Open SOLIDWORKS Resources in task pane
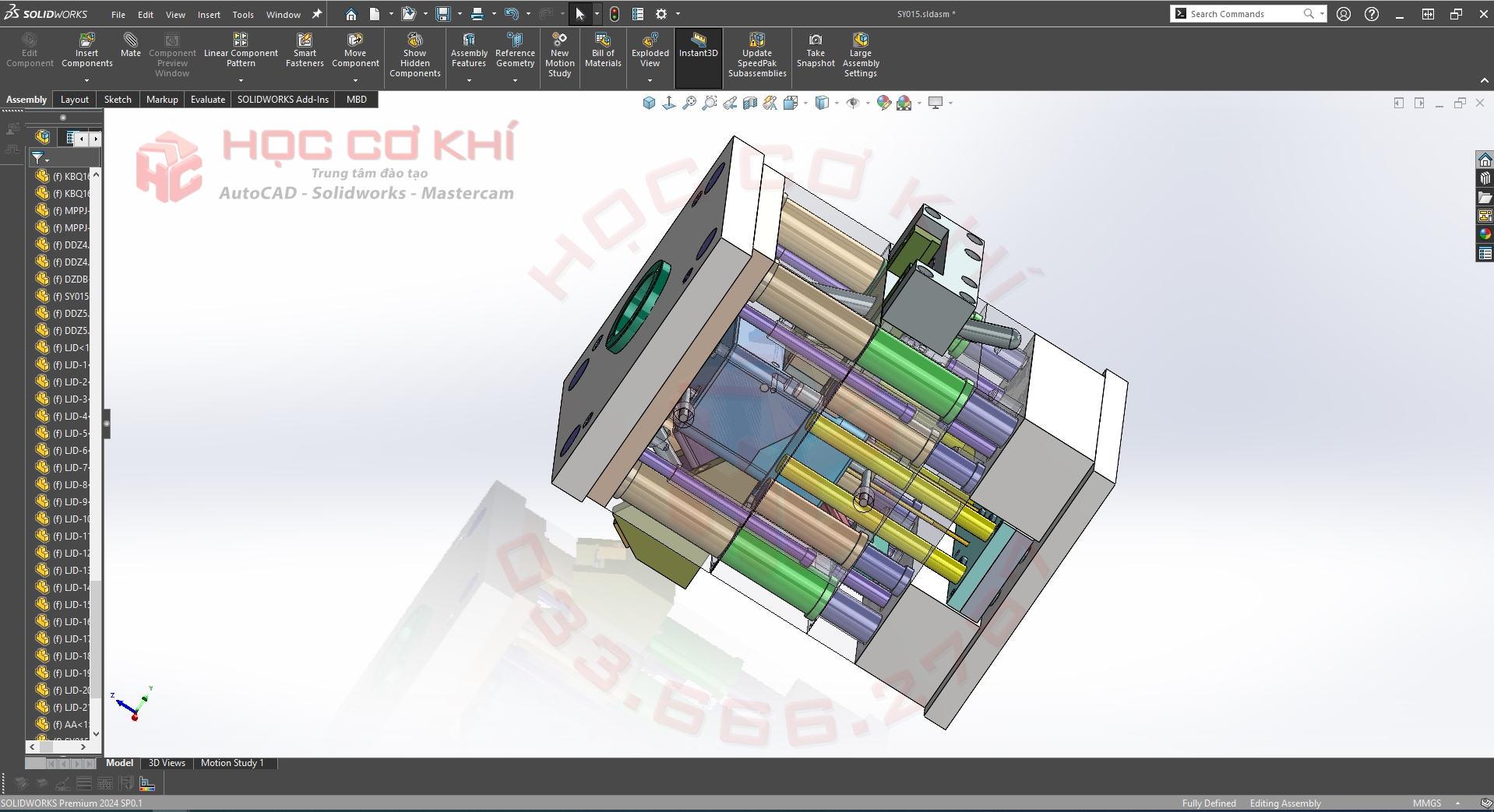This screenshot has height=812, width=1494. [1485, 160]
